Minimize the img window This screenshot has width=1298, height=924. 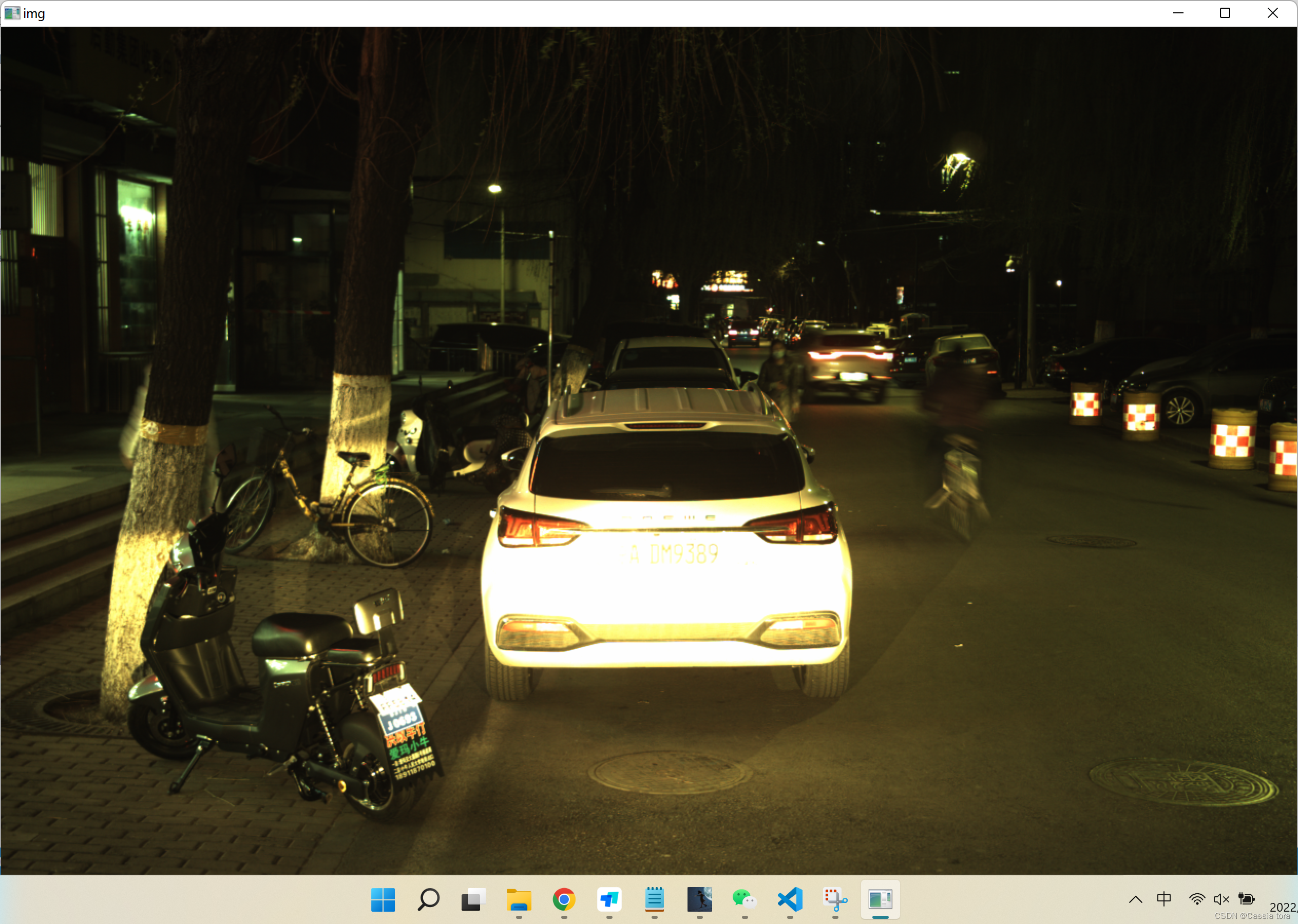coord(1178,12)
